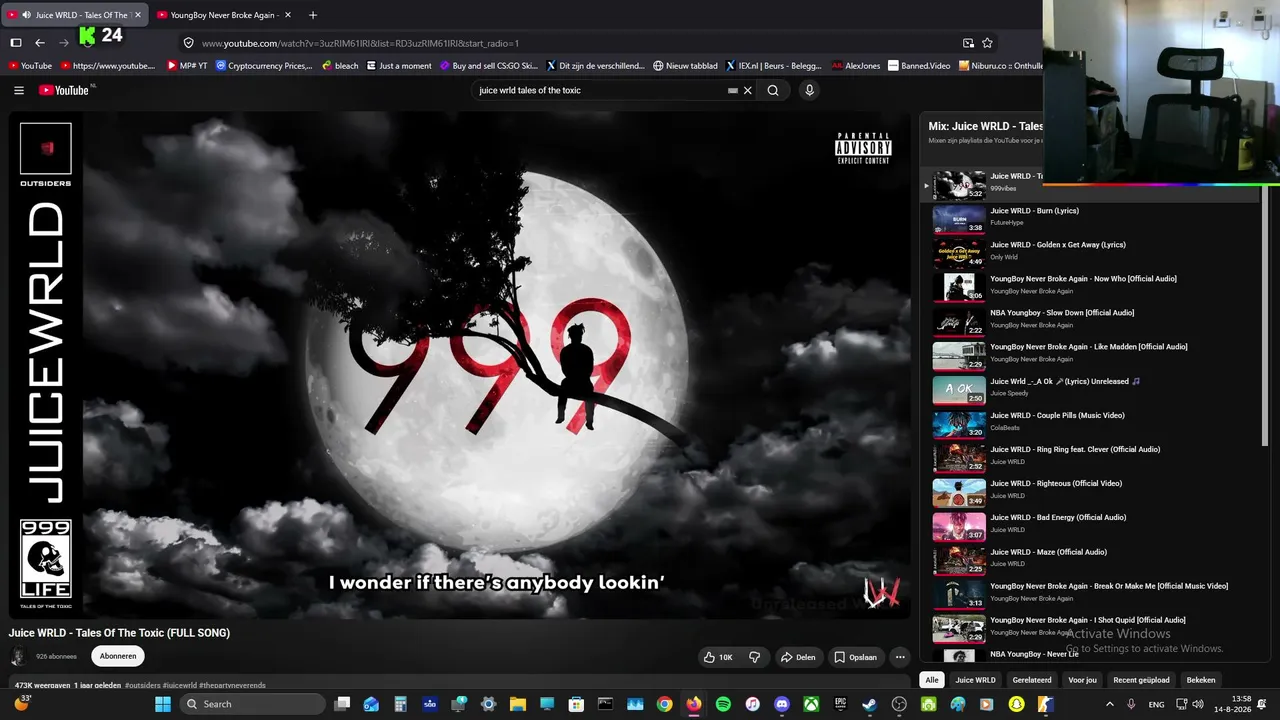
Task: Open the YouTube bookmark in bookmarks bar
Action: 29,66
